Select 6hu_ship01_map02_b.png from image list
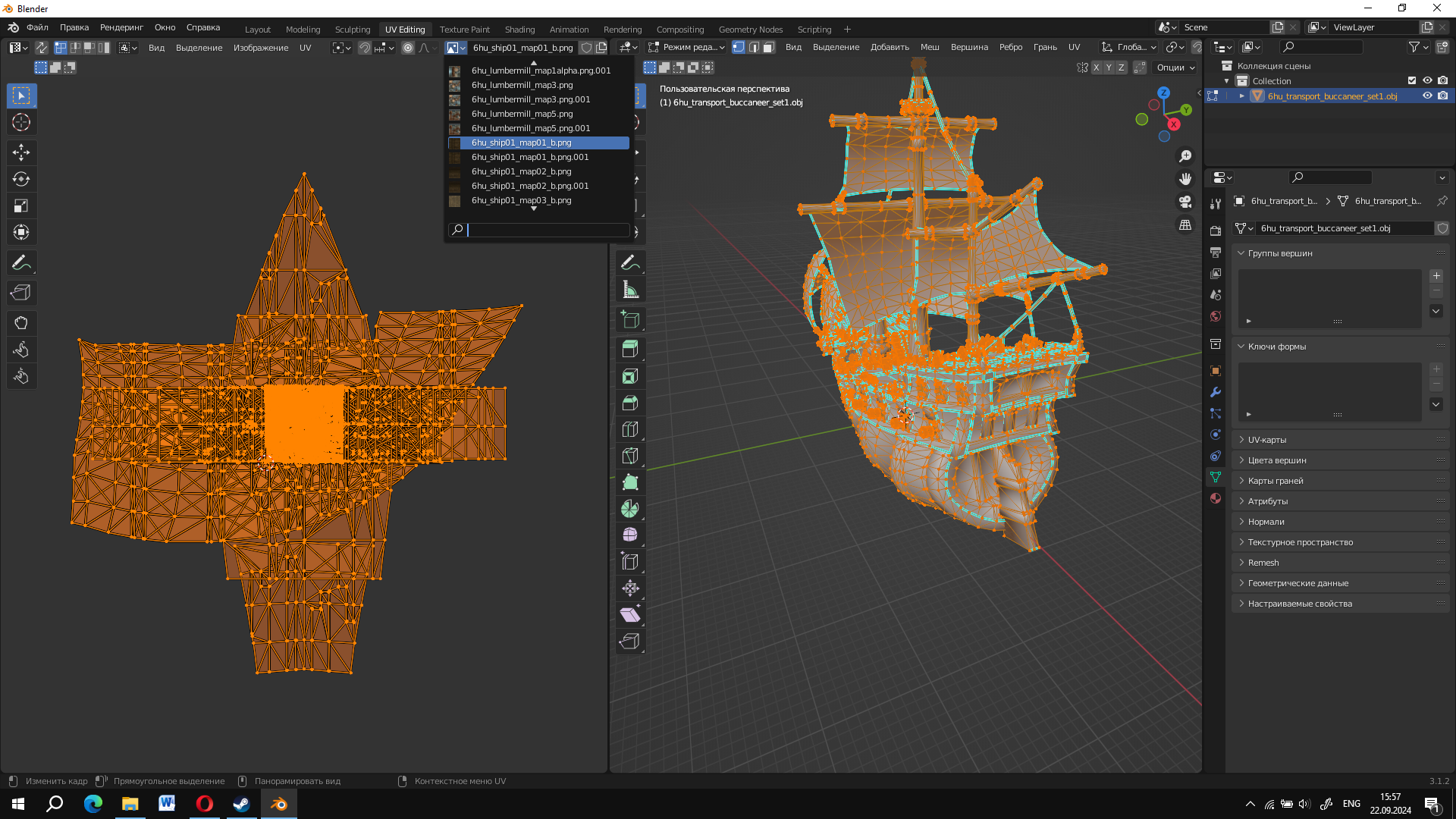 click(521, 171)
